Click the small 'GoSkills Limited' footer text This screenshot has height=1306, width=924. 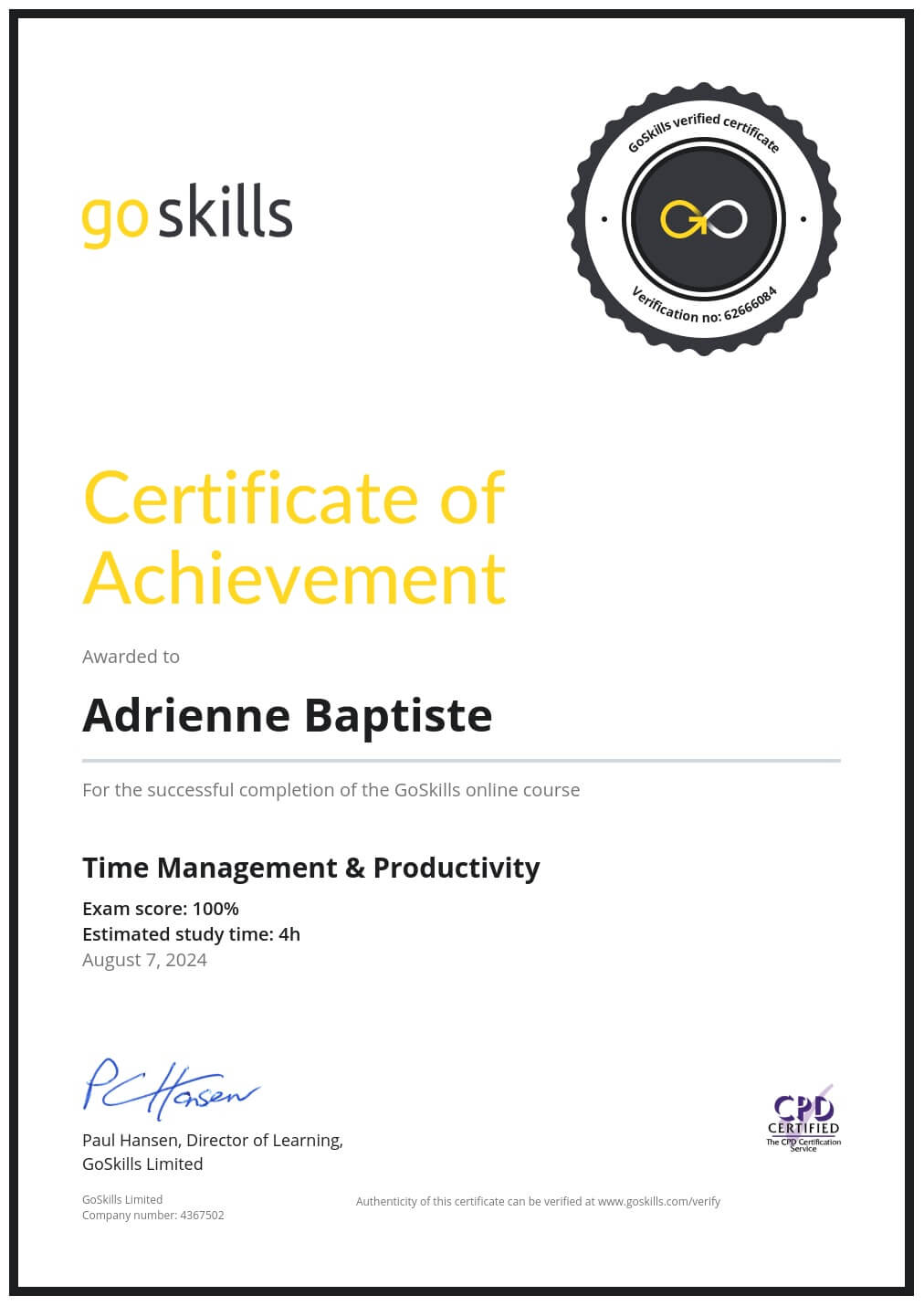122,1200
